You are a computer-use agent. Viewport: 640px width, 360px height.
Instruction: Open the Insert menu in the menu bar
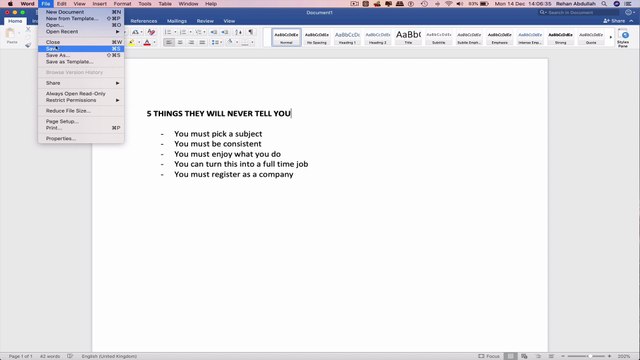(x=99, y=4)
